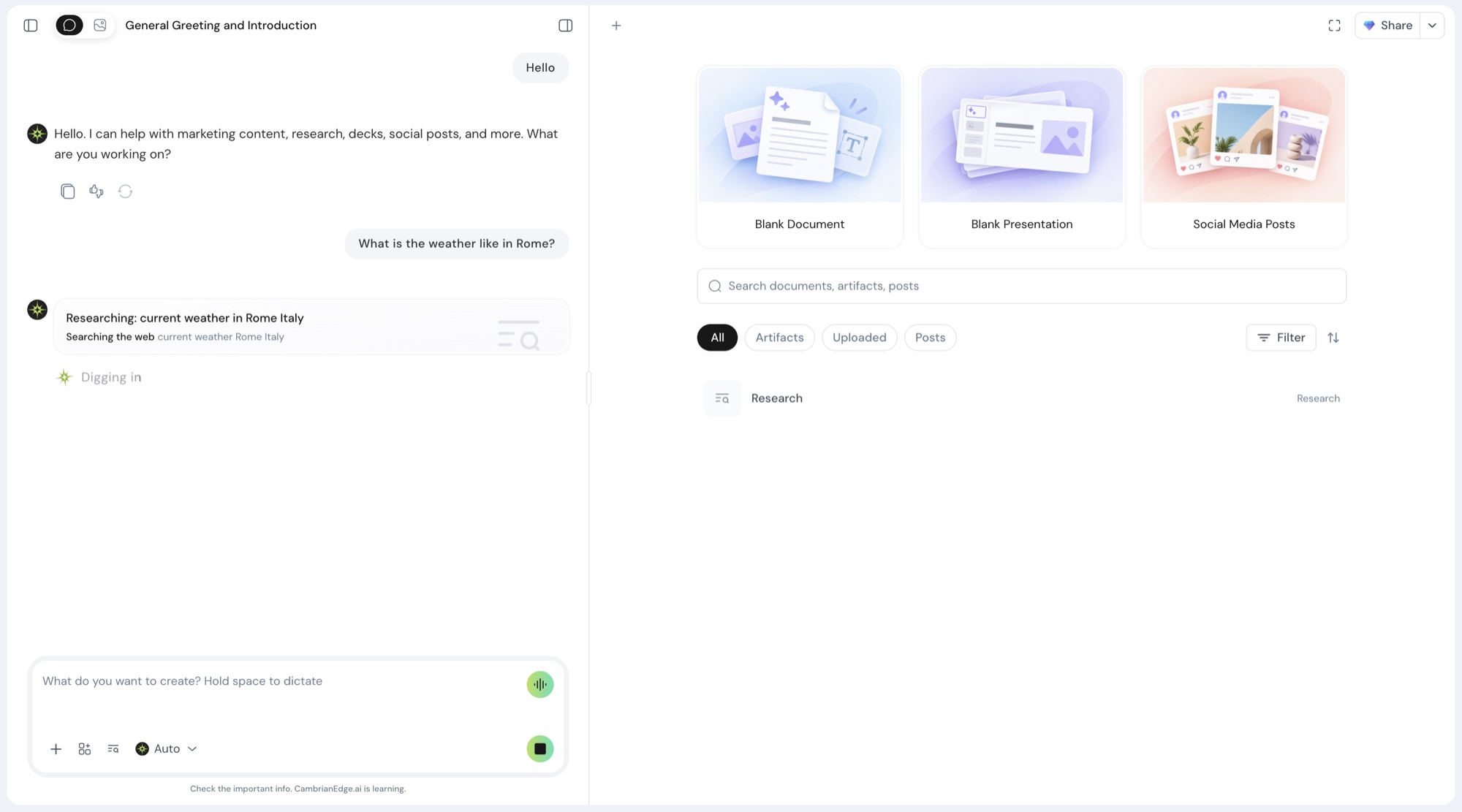
Task: Rate the greeting response with thumbs icon
Action: pos(96,191)
